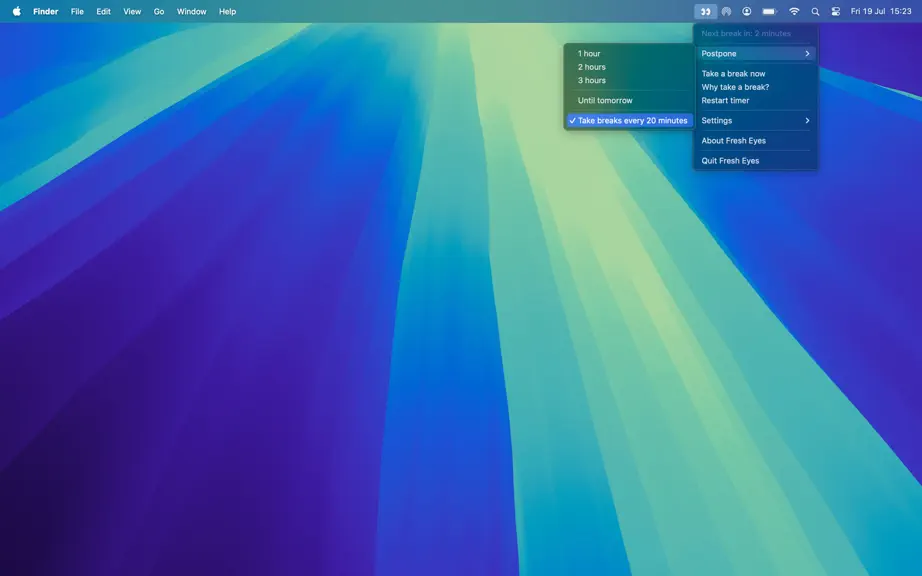This screenshot has width=922, height=576.
Task: Open the Finder menu
Action: pyautogui.click(x=45, y=11)
